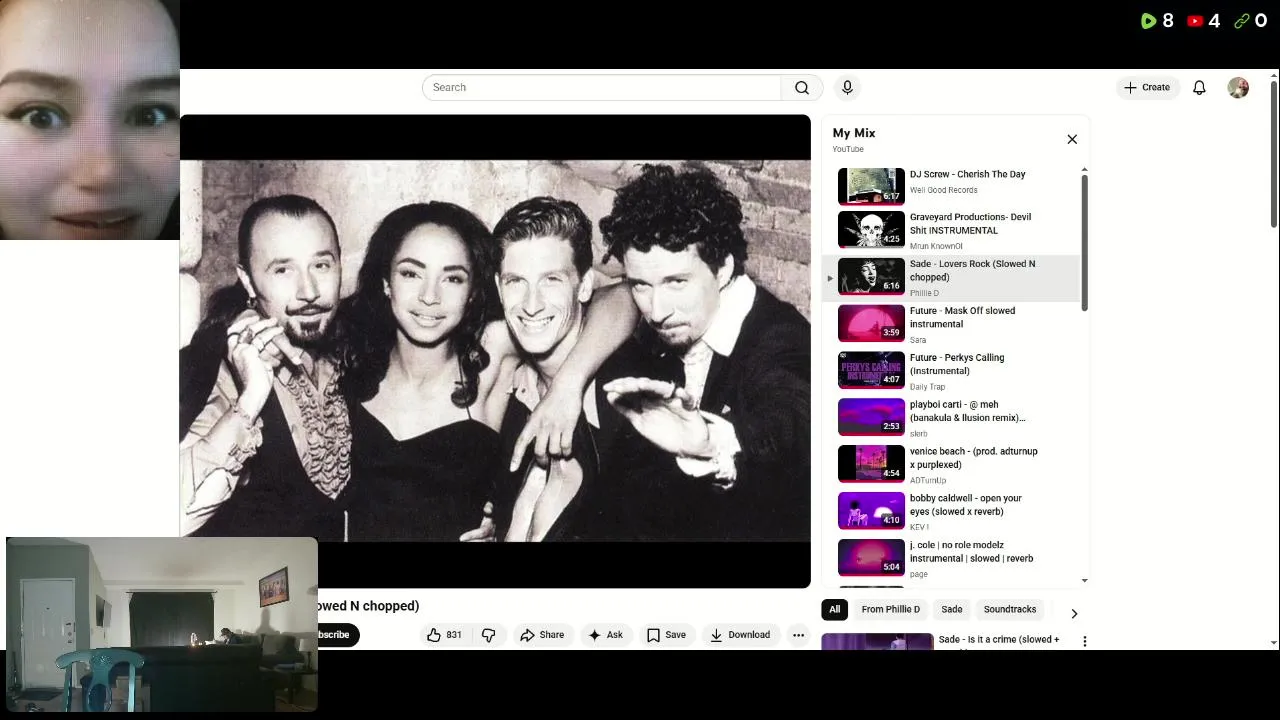This screenshot has height=720, width=1280.
Task: Open the Create menu
Action: (1147, 88)
